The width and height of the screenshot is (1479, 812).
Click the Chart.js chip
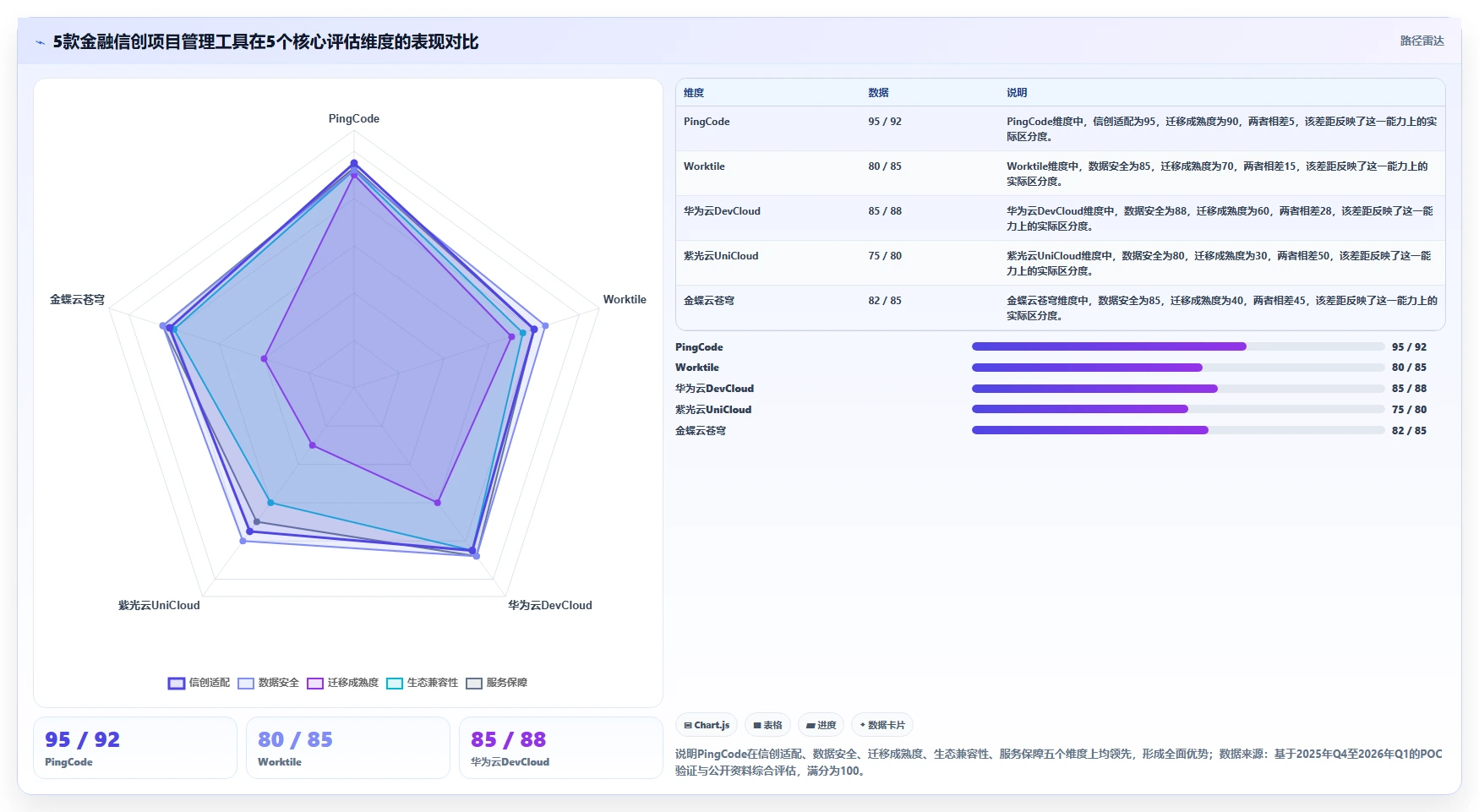click(x=707, y=725)
